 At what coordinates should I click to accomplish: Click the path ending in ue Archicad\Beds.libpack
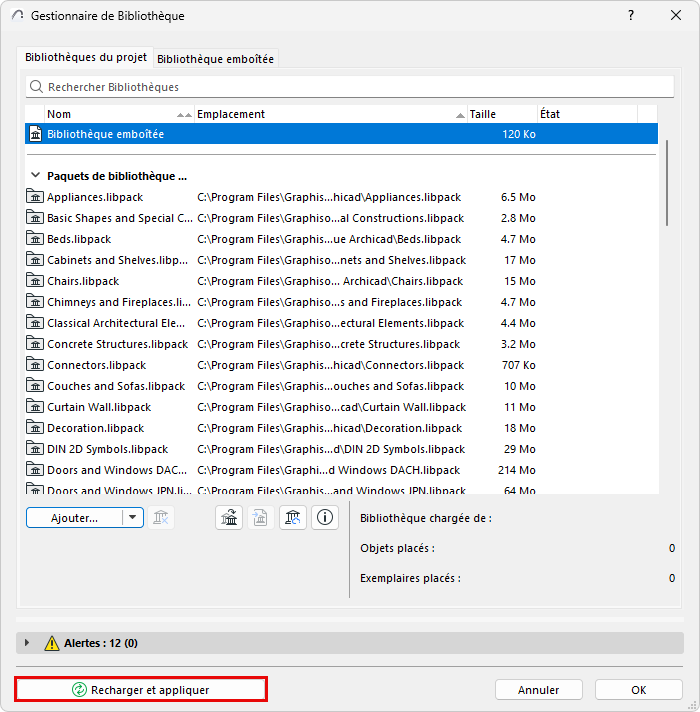(329, 239)
